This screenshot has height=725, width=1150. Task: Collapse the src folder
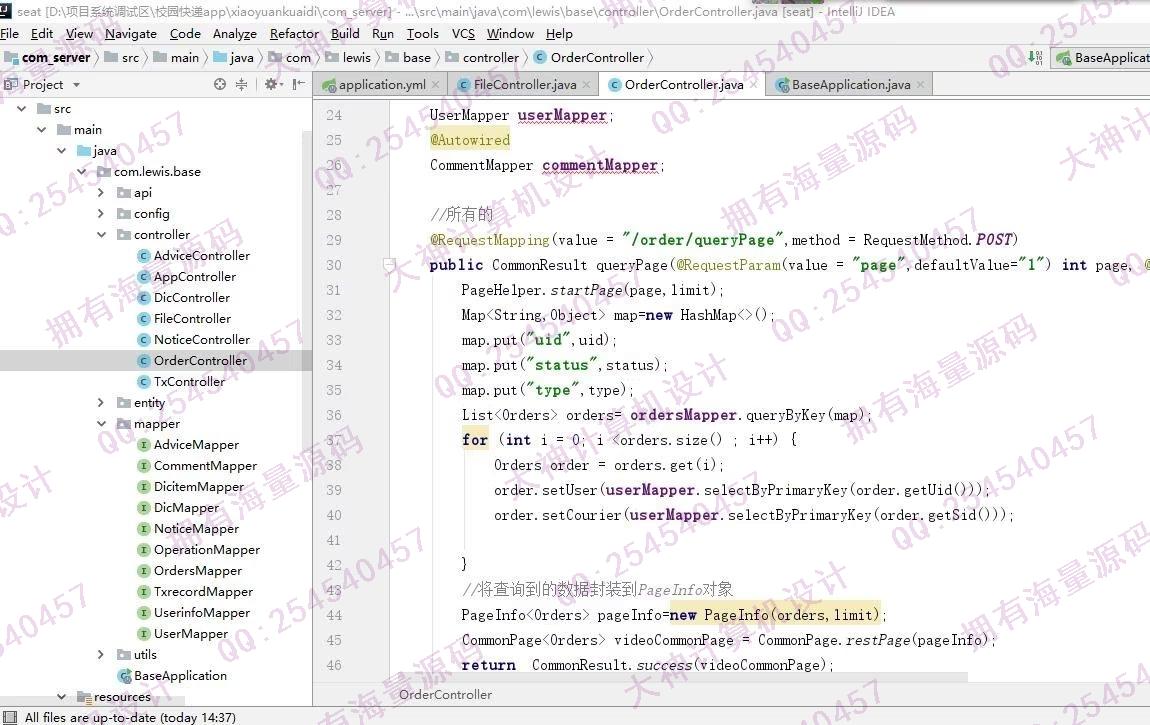point(22,108)
